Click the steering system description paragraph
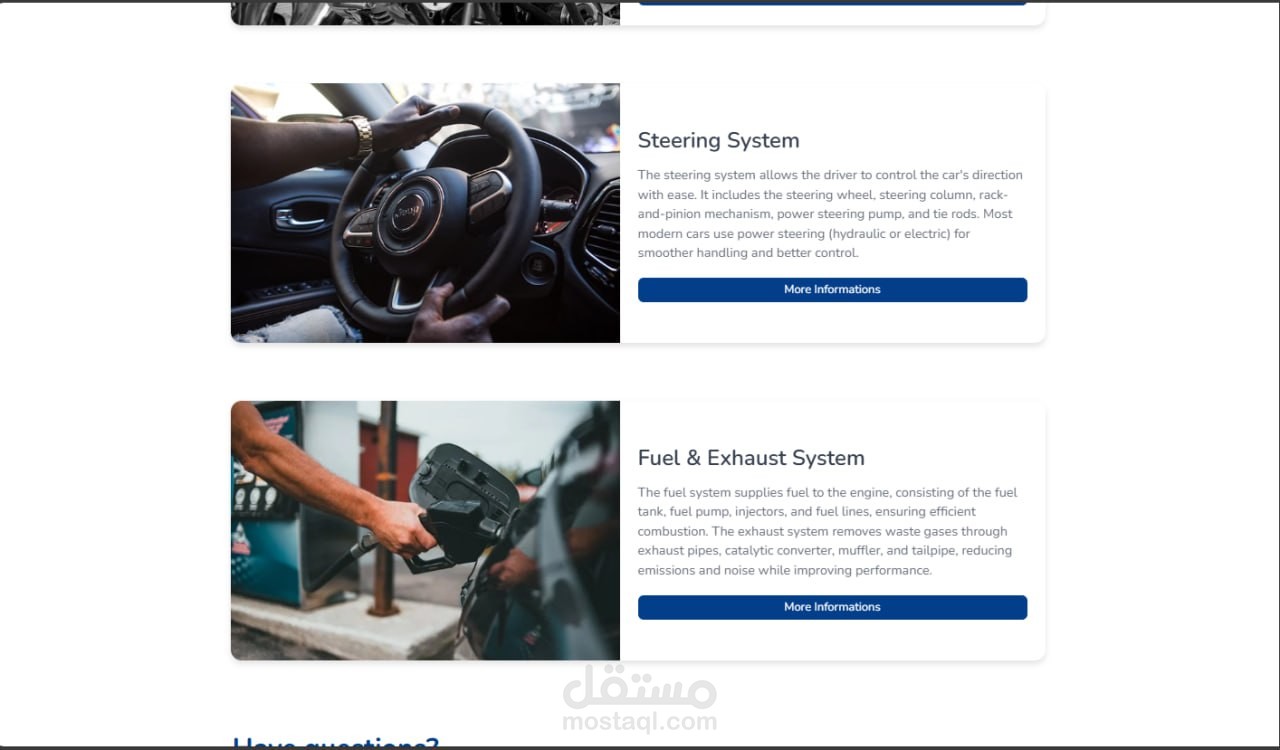 click(830, 214)
